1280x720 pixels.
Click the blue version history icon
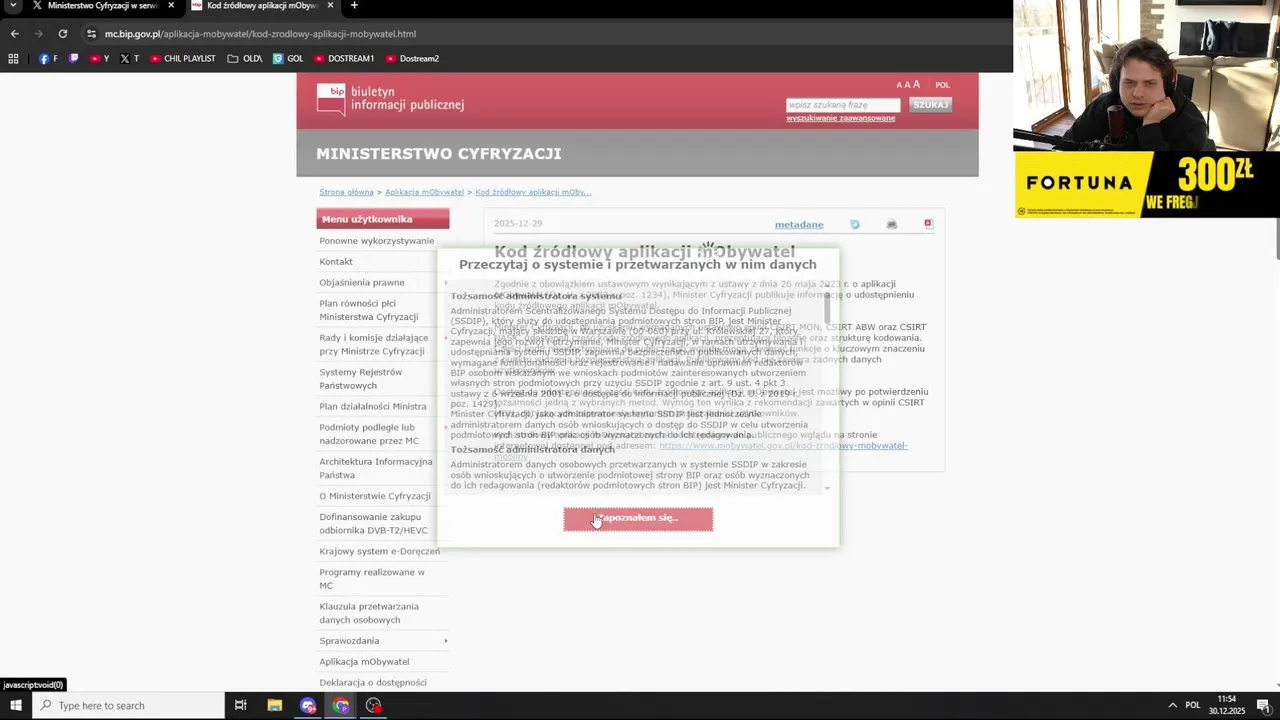click(855, 224)
